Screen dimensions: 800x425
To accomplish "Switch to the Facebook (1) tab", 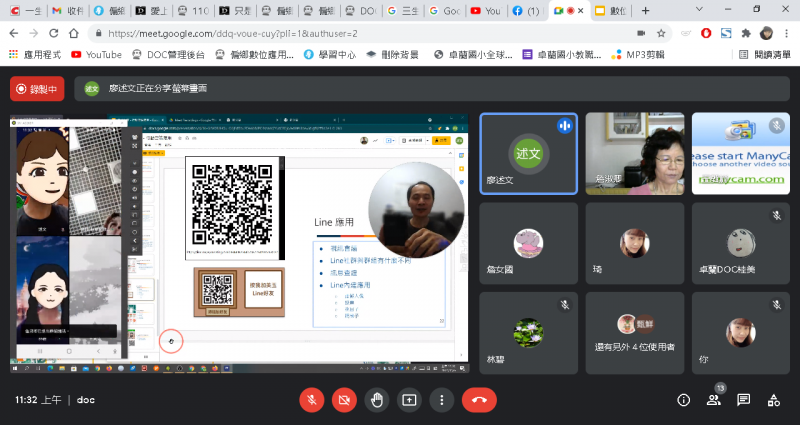I will point(528,10).
